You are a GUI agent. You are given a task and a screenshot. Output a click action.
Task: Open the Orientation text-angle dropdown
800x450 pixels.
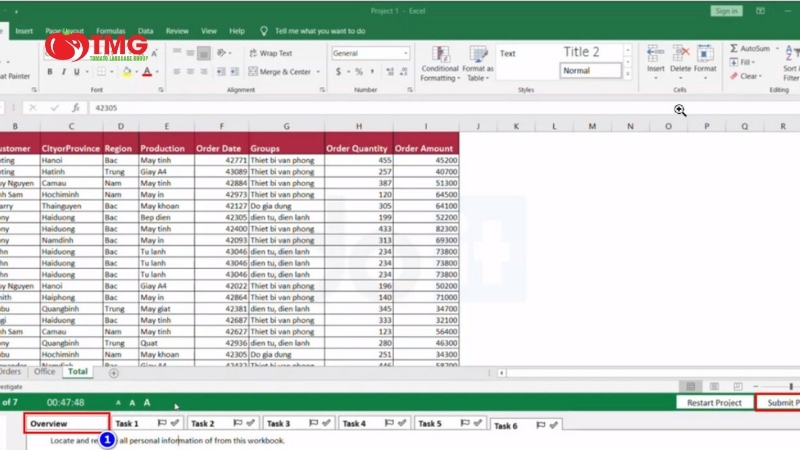point(224,53)
